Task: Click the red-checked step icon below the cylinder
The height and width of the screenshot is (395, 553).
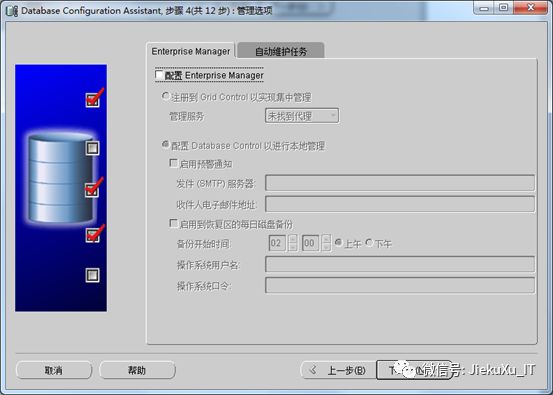Action: (94, 234)
